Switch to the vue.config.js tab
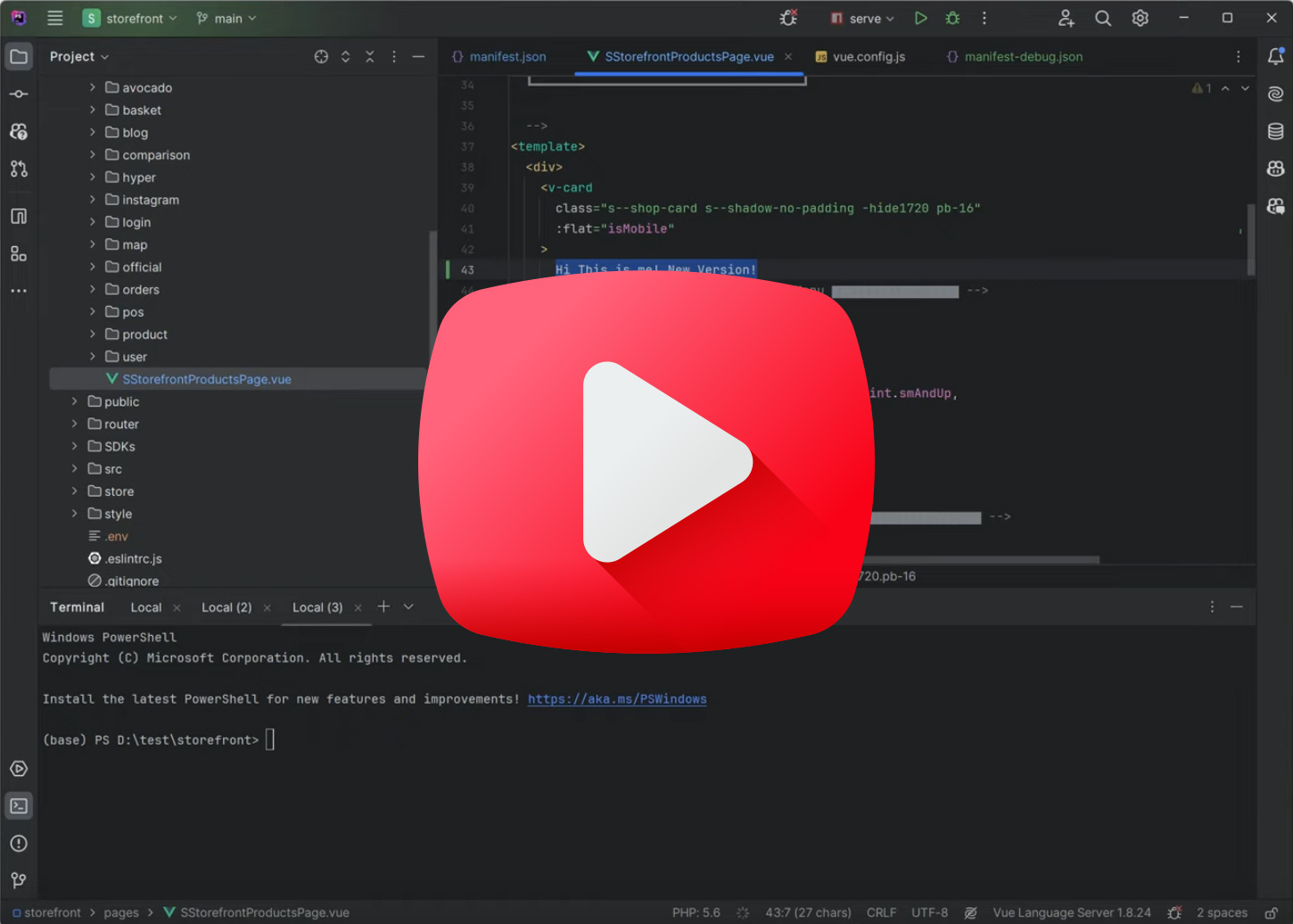 coord(861,56)
